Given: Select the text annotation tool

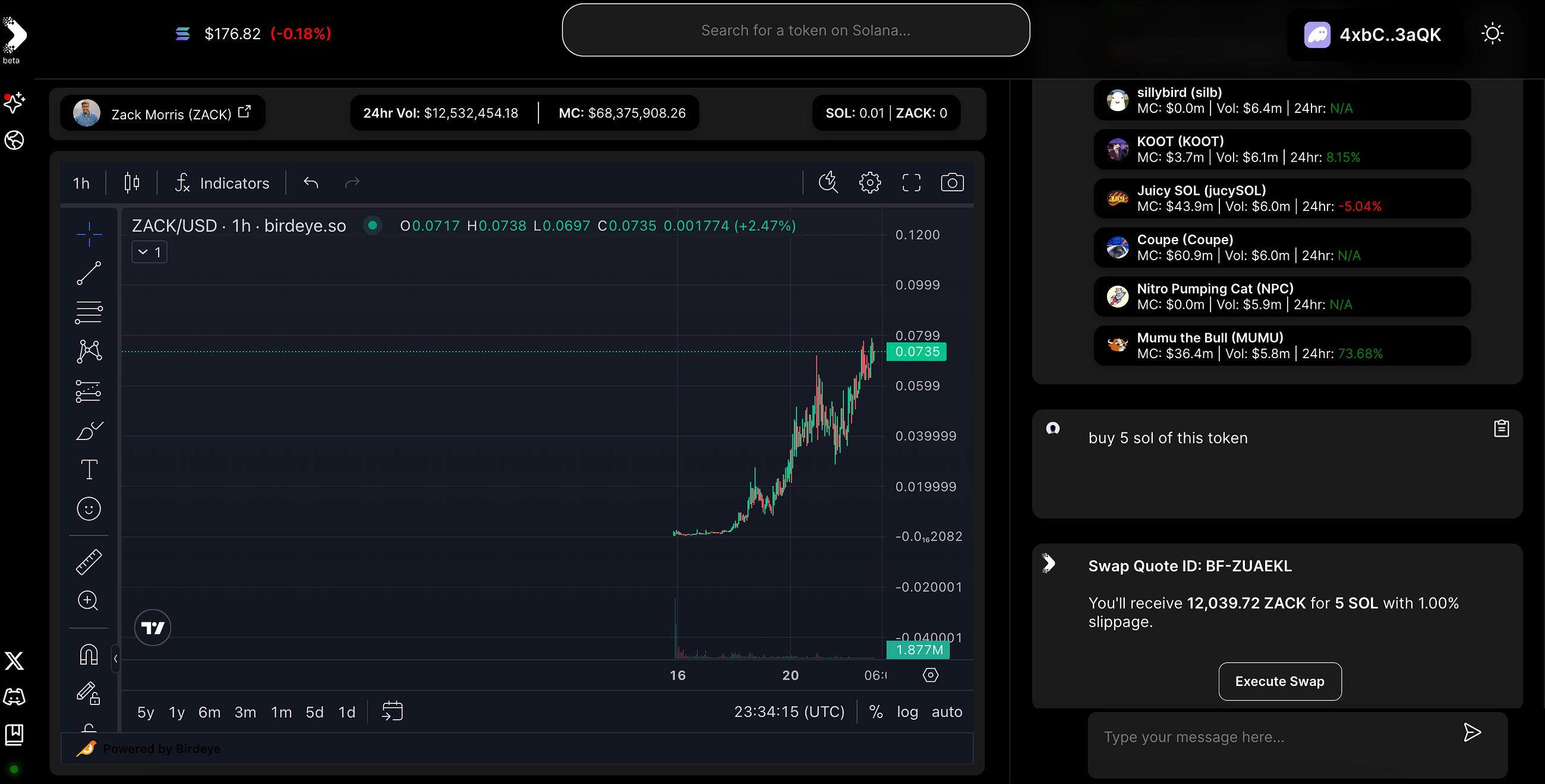Looking at the screenshot, I should point(89,469).
